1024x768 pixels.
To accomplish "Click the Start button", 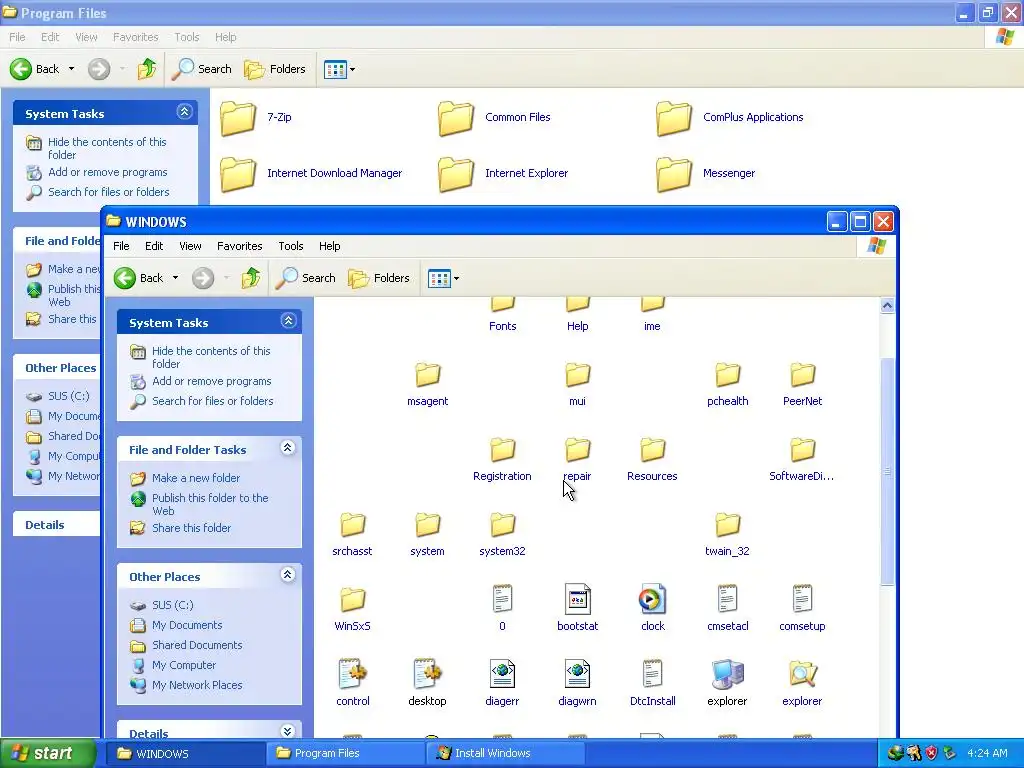I will (47, 753).
